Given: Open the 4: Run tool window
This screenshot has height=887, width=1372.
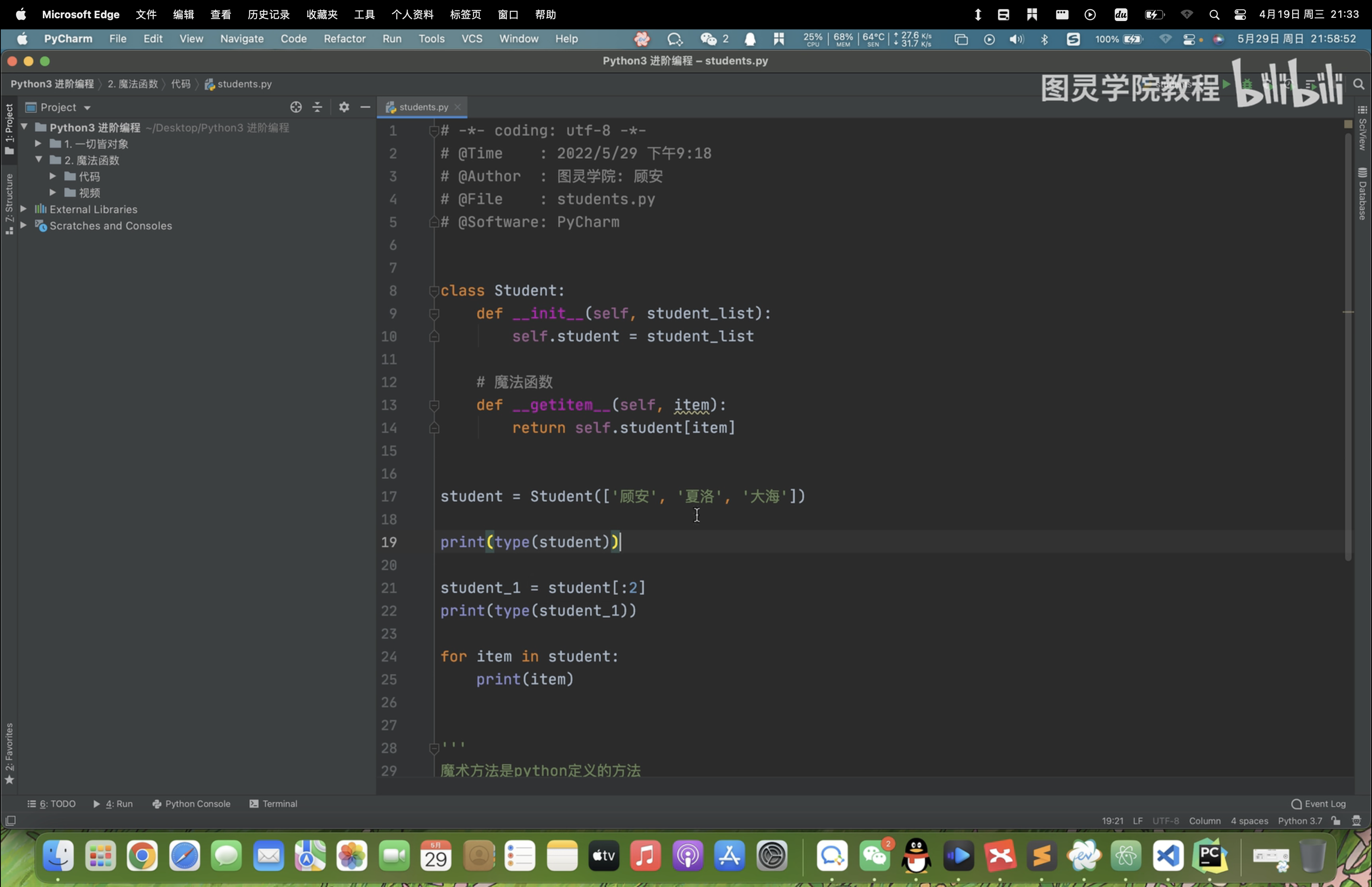Looking at the screenshot, I should [113, 804].
